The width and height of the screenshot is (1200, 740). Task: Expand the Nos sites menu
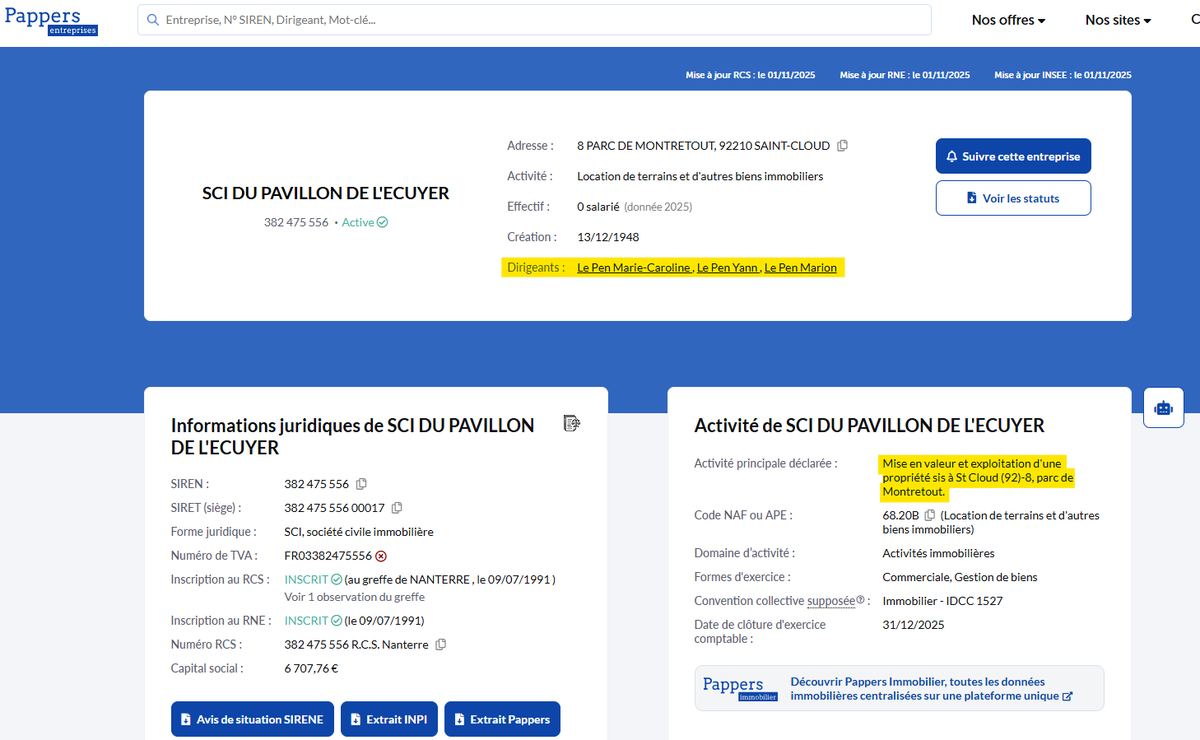point(1118,20)
